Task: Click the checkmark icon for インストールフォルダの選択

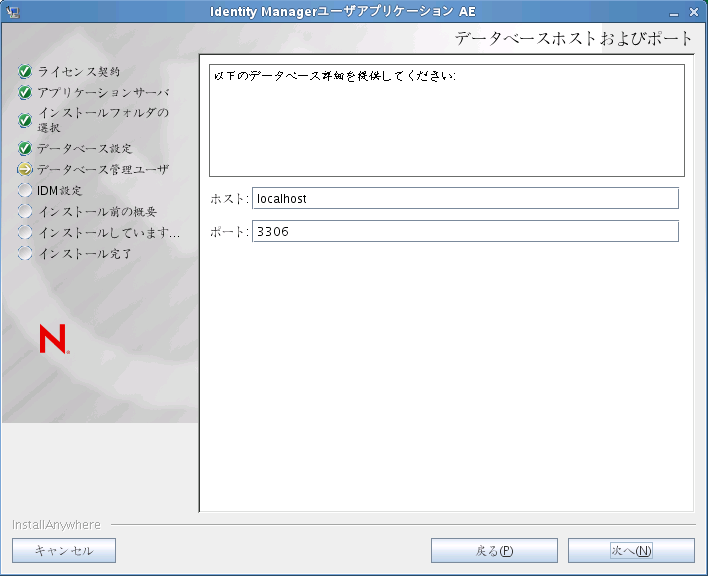Action: pos(25,120)
